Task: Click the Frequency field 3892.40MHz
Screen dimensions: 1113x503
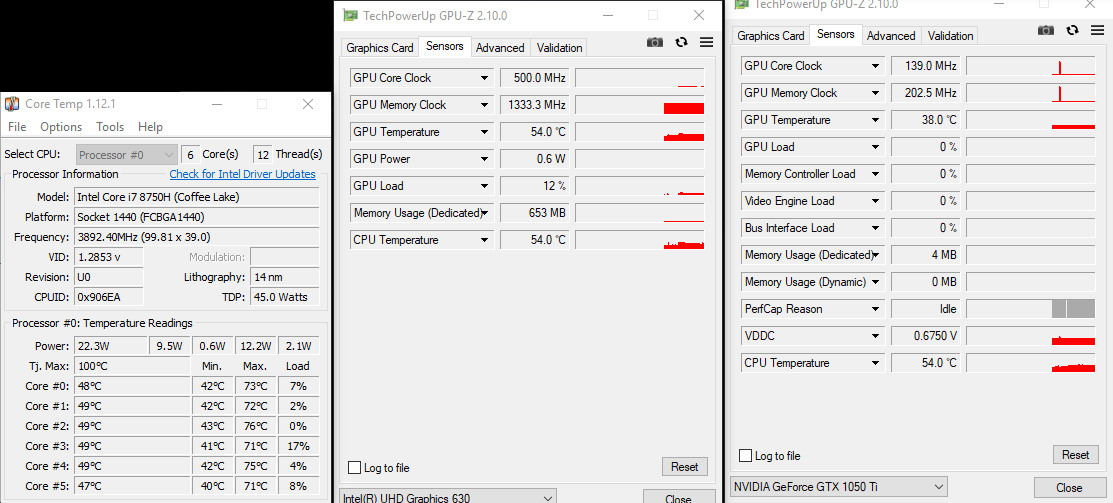Action: (x=197, y=237)
